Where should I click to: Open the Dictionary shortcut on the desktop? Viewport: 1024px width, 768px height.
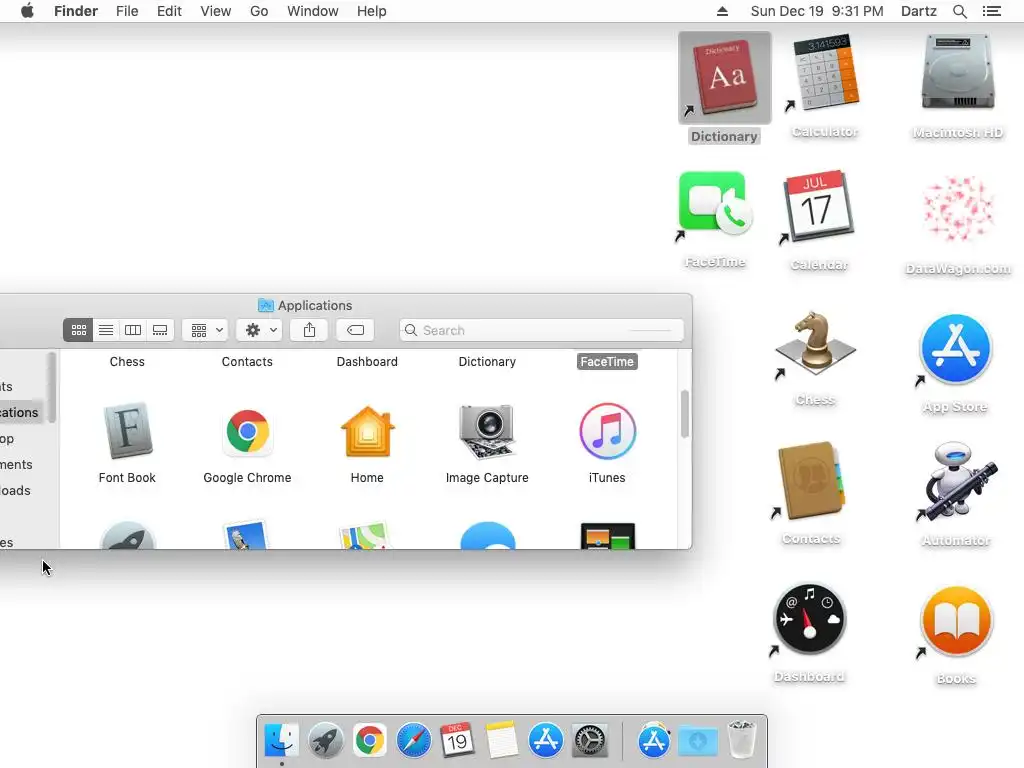tap(724, 78)
